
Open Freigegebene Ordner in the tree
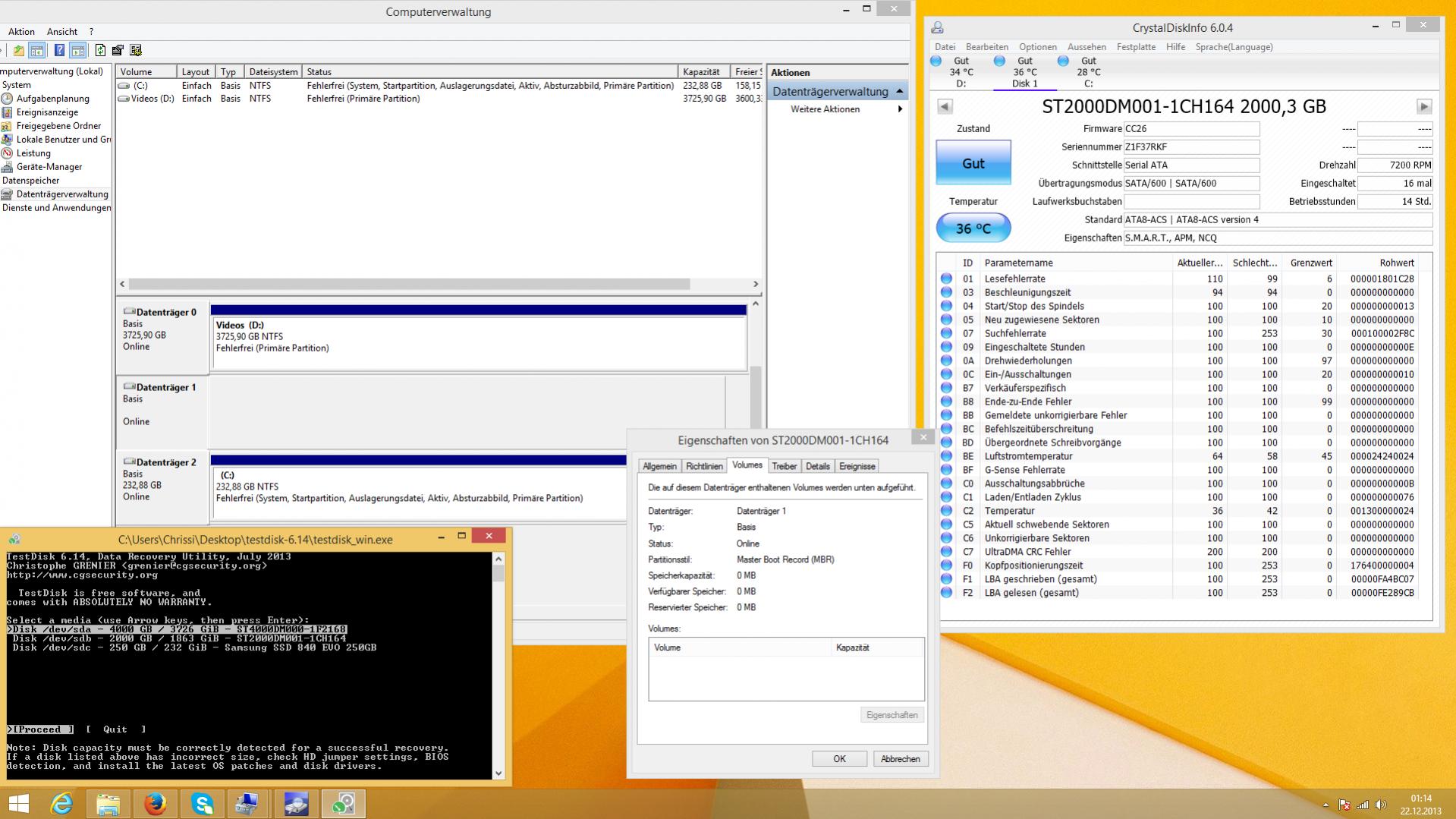[x=58, y=126]
